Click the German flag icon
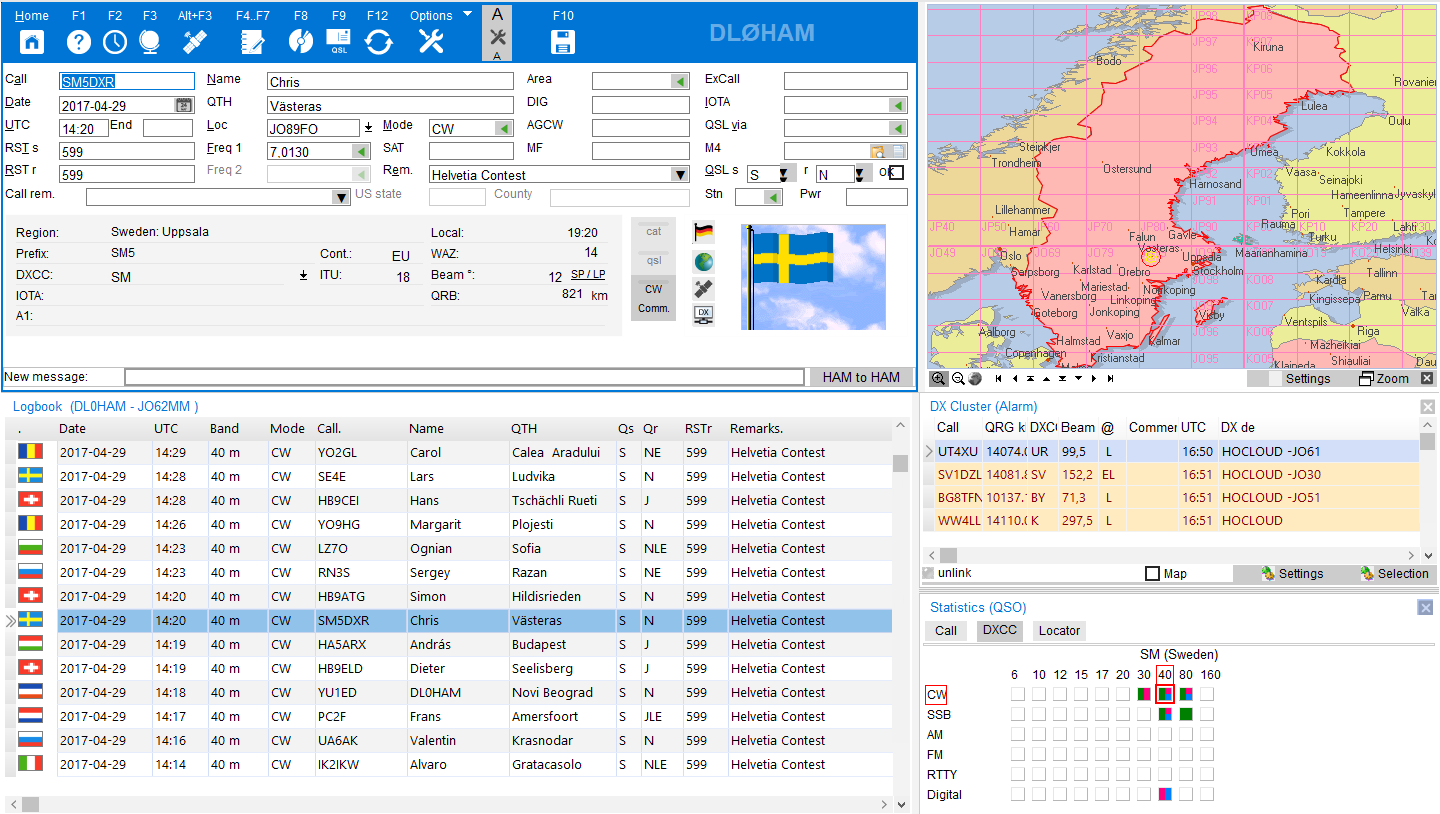Viewport: 1440px width, 814px height. pos(703,233)
